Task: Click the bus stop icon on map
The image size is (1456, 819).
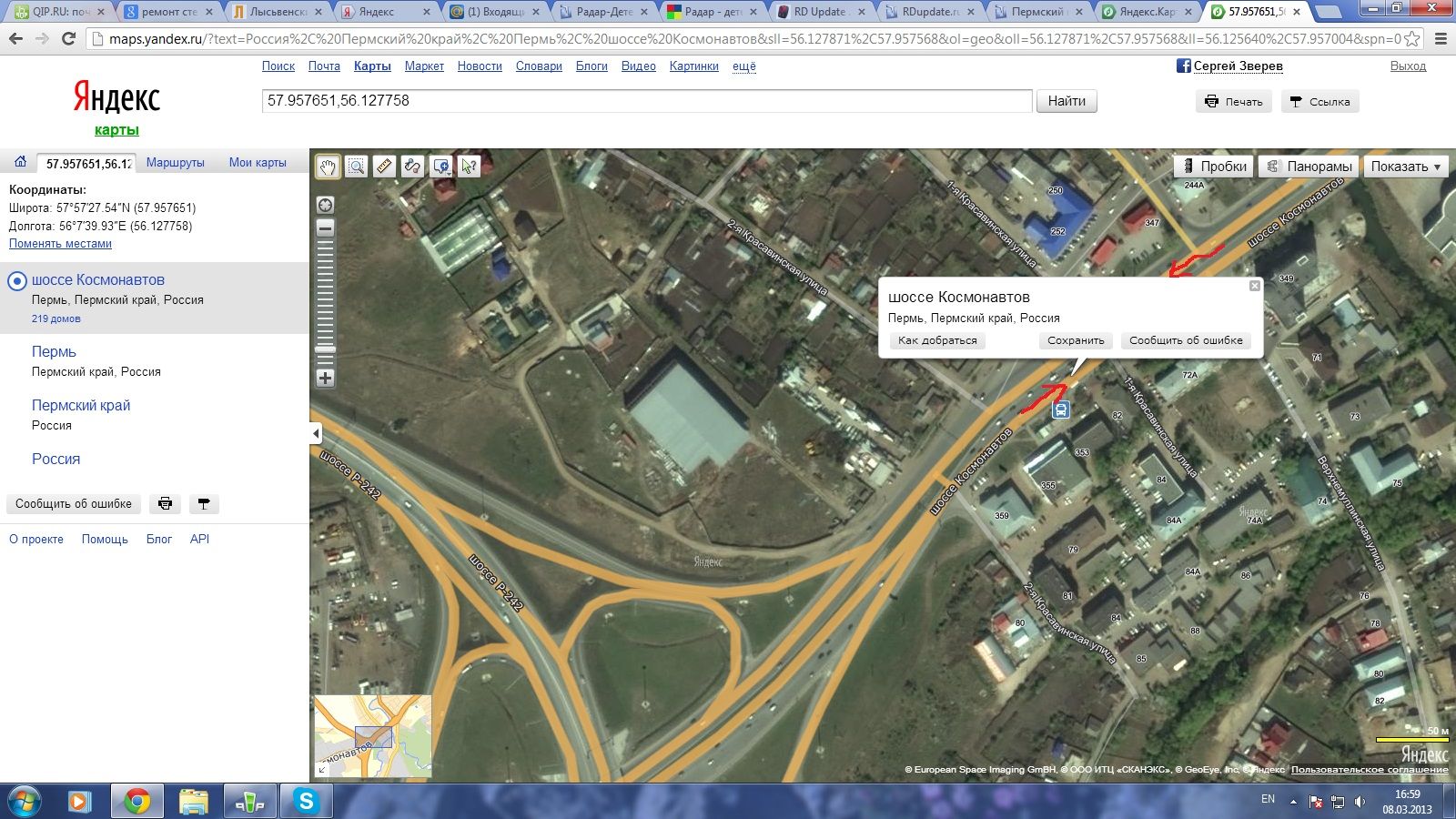Action: 1060,409
